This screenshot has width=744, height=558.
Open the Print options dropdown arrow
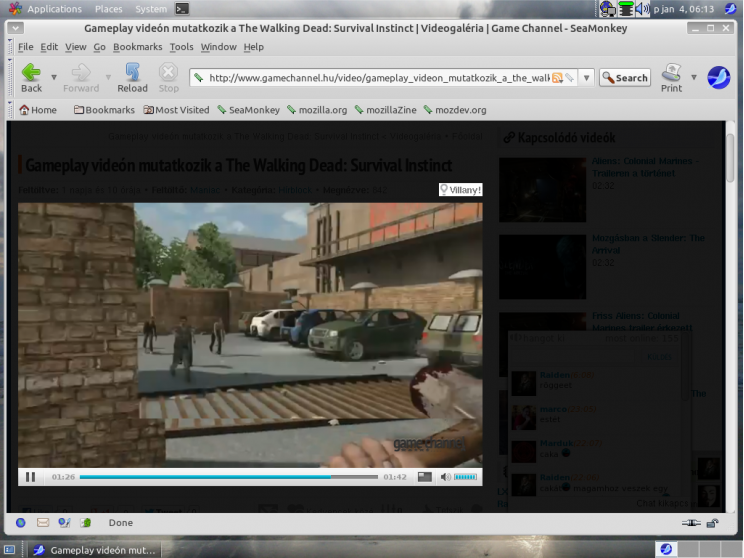coord(694,77)
